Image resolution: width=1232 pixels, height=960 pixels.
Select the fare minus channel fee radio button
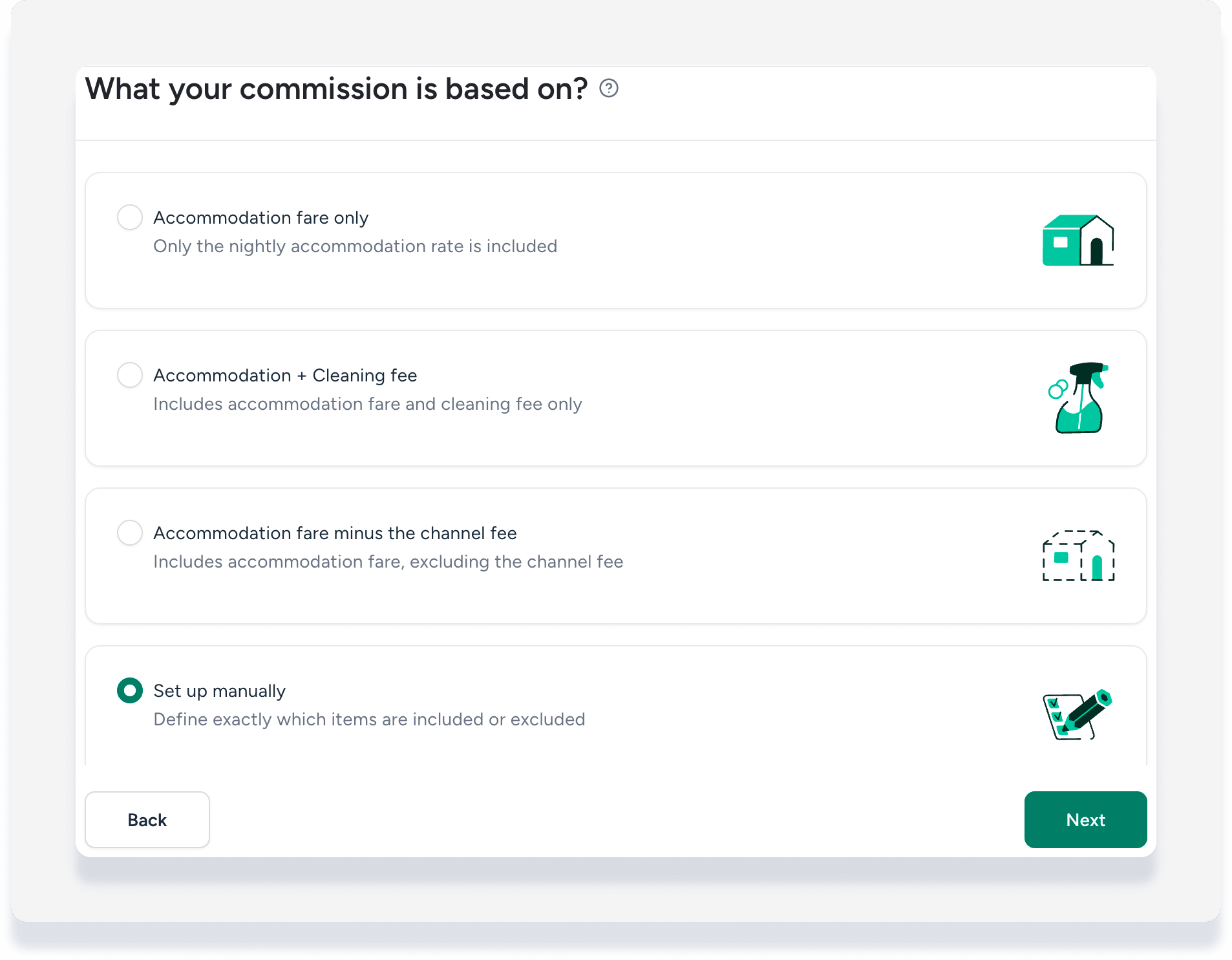130,533
